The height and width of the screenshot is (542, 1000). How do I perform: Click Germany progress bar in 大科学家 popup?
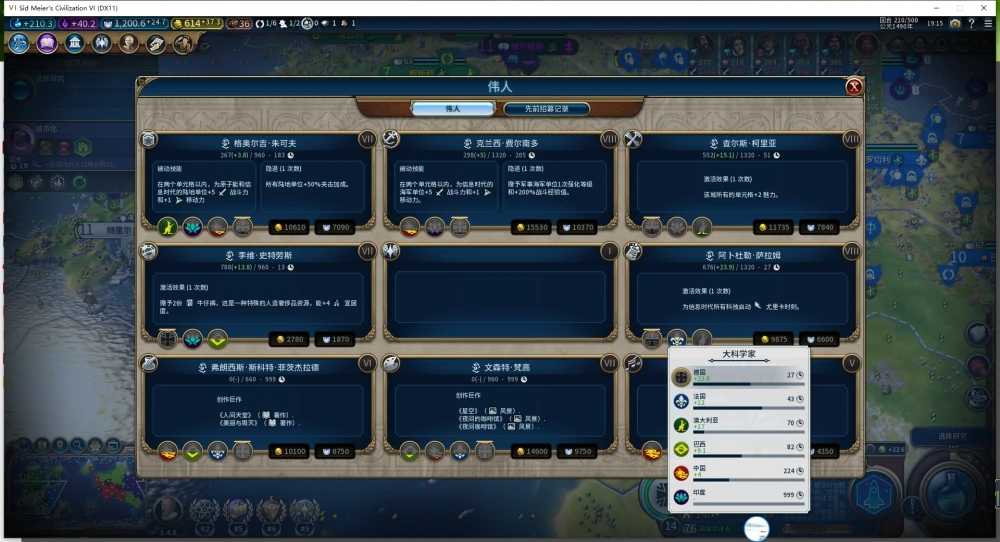(748, 385)
